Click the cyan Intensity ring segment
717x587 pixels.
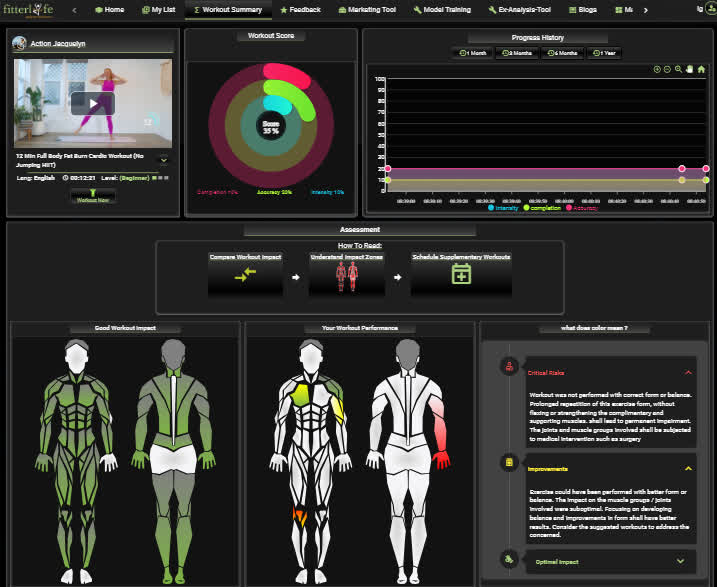pyautogui.click(x=278, y=105)
